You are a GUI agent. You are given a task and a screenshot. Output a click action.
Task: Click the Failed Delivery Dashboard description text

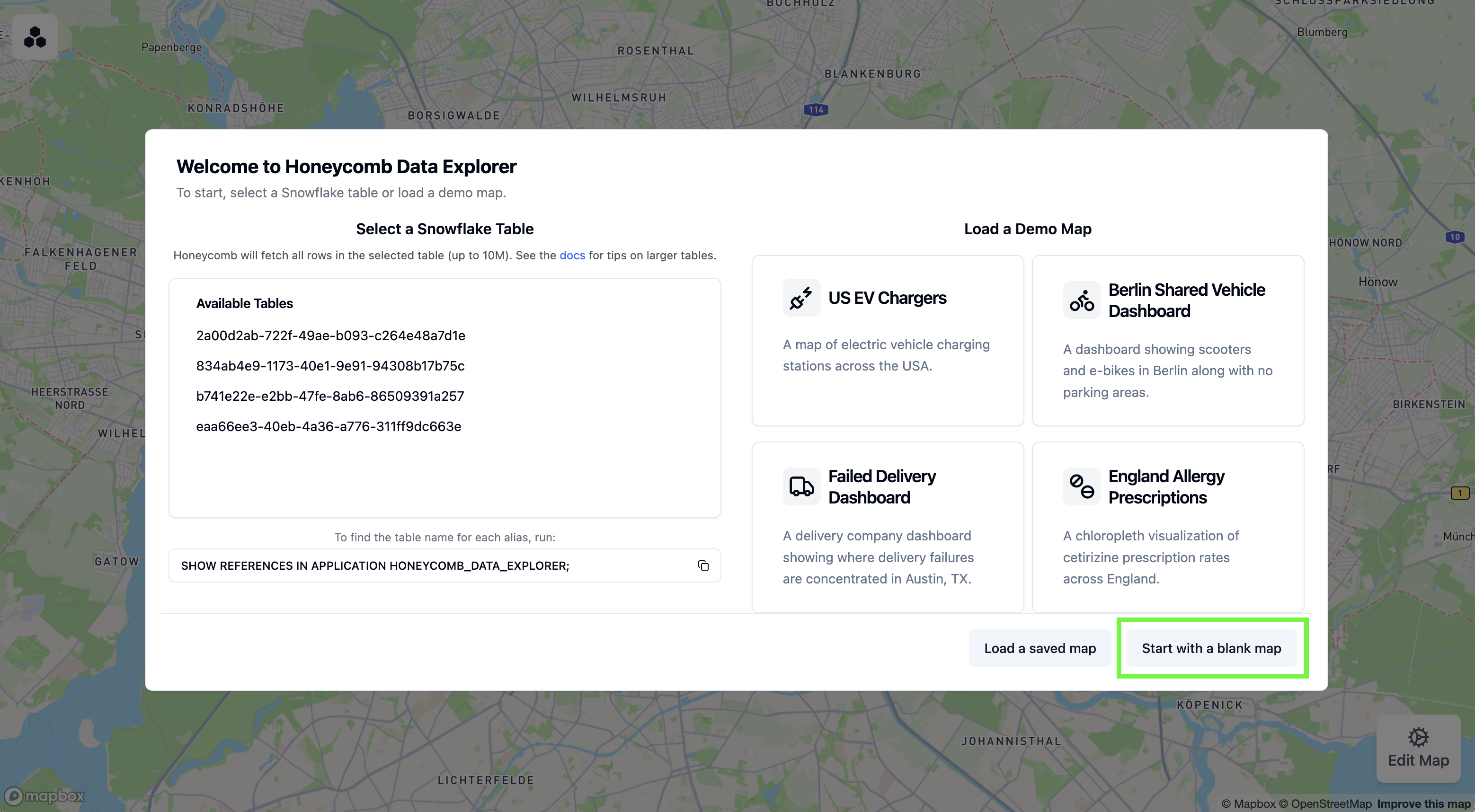(x=879, y=557)
